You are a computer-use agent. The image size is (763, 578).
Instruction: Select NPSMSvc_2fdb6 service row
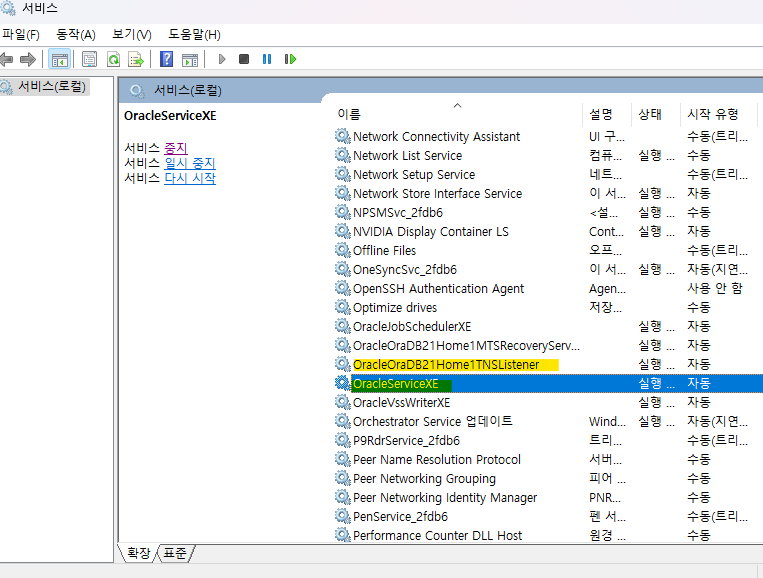point(548,213)
